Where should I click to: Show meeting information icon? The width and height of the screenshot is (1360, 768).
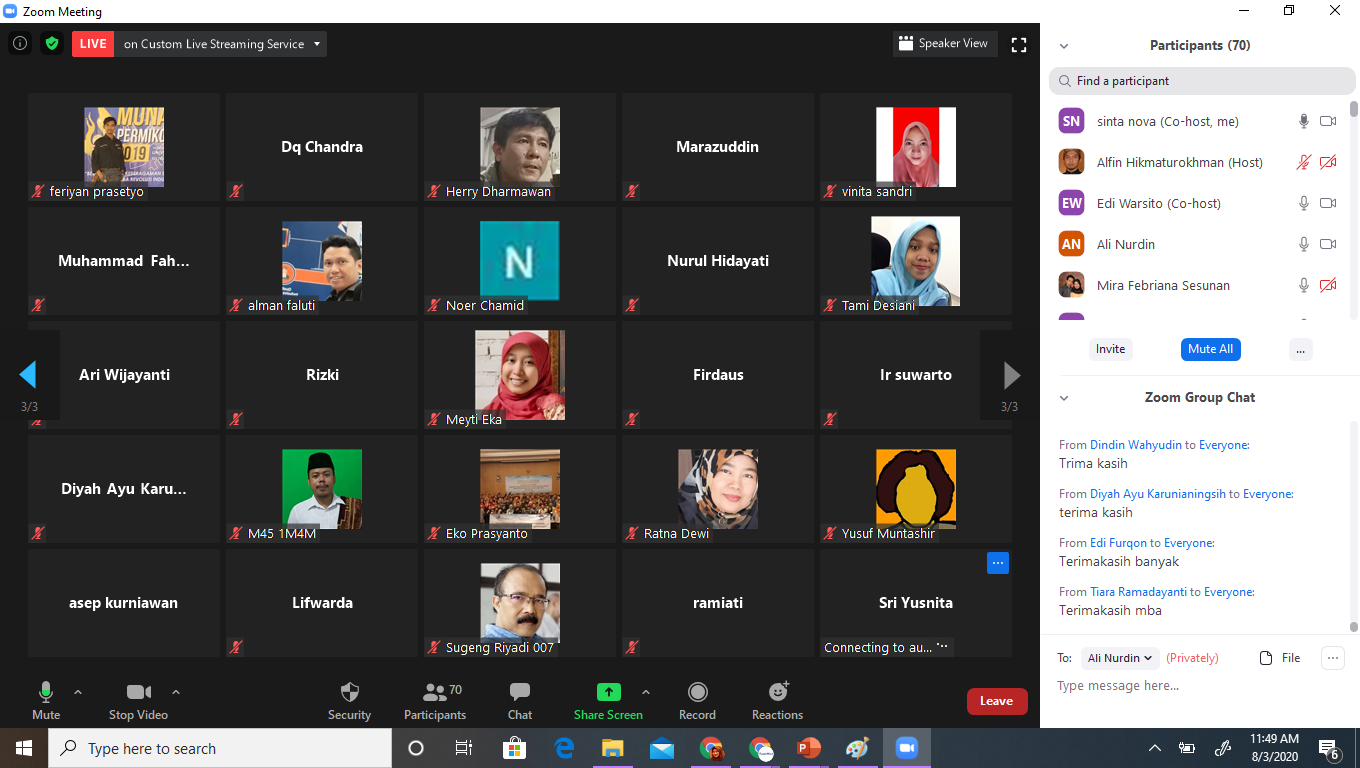pos(20,44)
